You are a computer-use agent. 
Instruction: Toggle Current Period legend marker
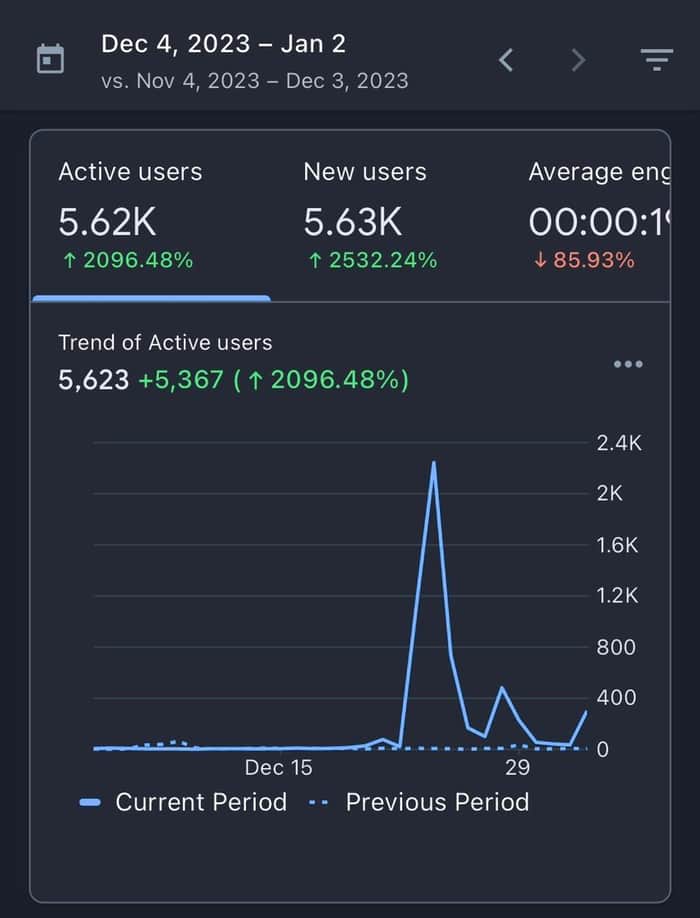tap(90, 803)
